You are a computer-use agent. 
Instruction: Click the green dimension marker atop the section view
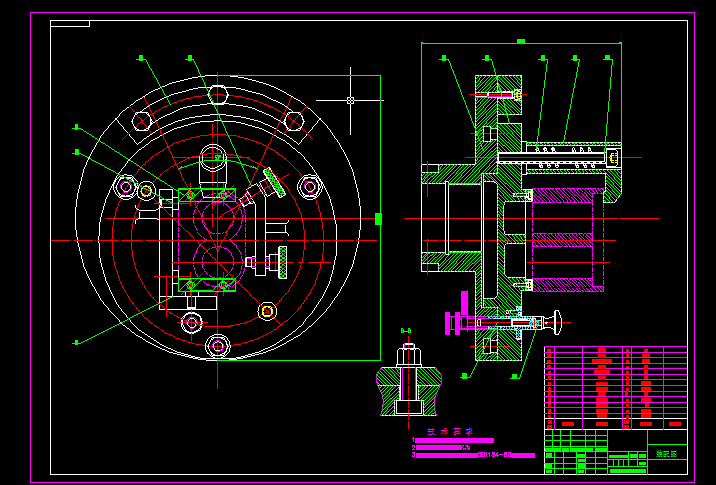(521, 42)
